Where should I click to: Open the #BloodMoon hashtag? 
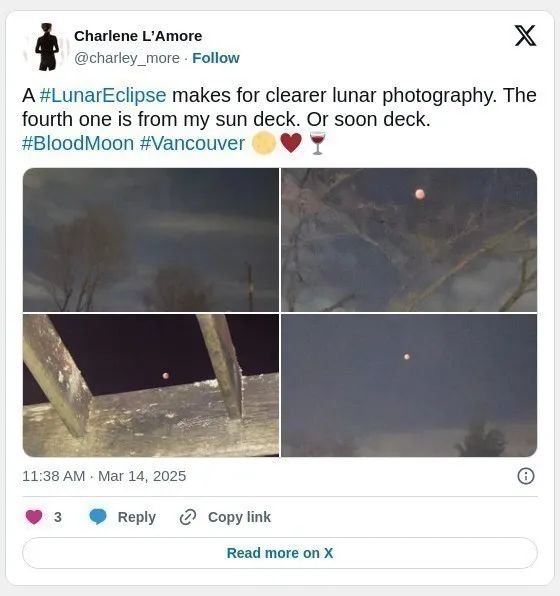coord(78,144)
